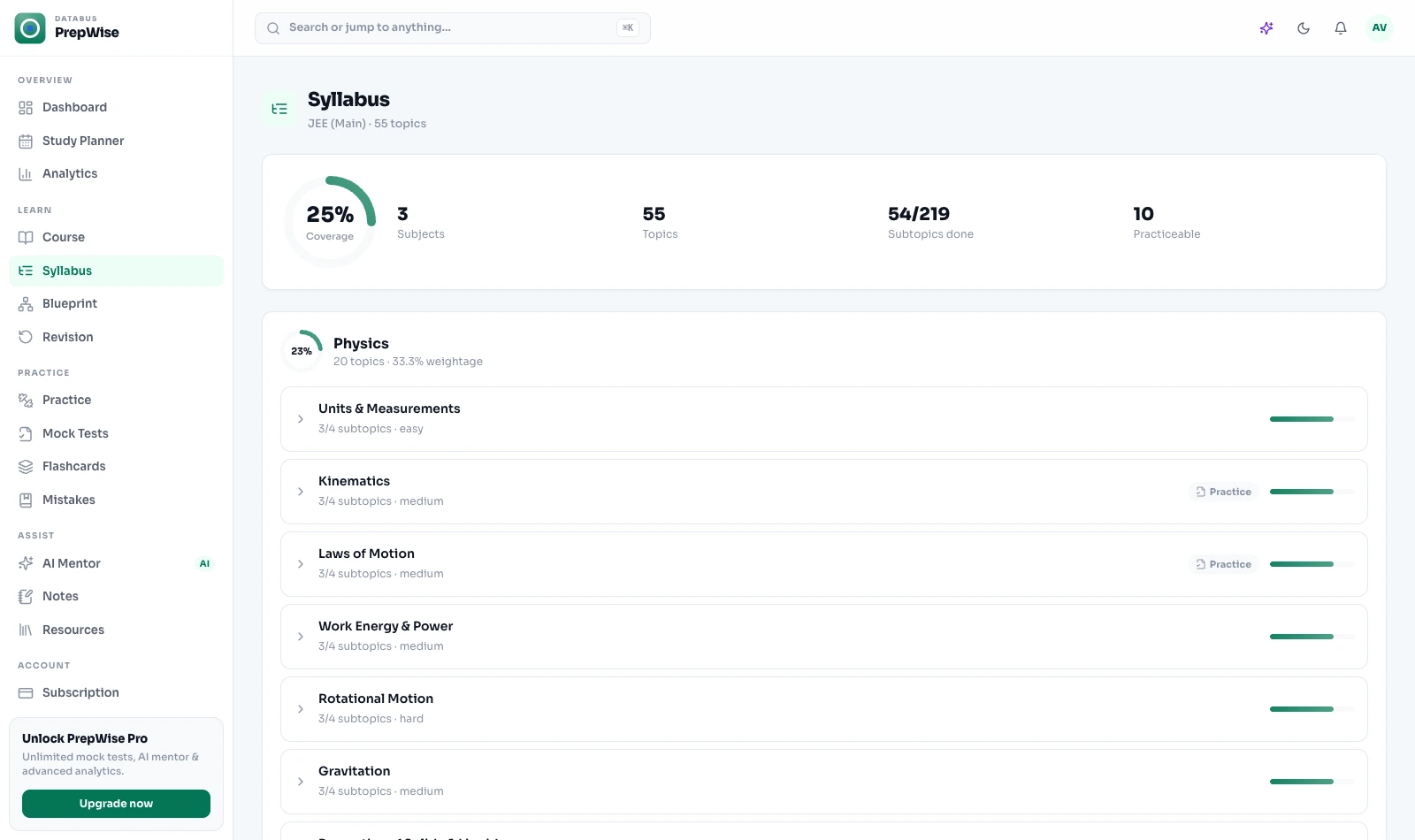1415x840 pixels.
Task: Click the Syllabus header icon beside the title
Action: click(279, 110)
